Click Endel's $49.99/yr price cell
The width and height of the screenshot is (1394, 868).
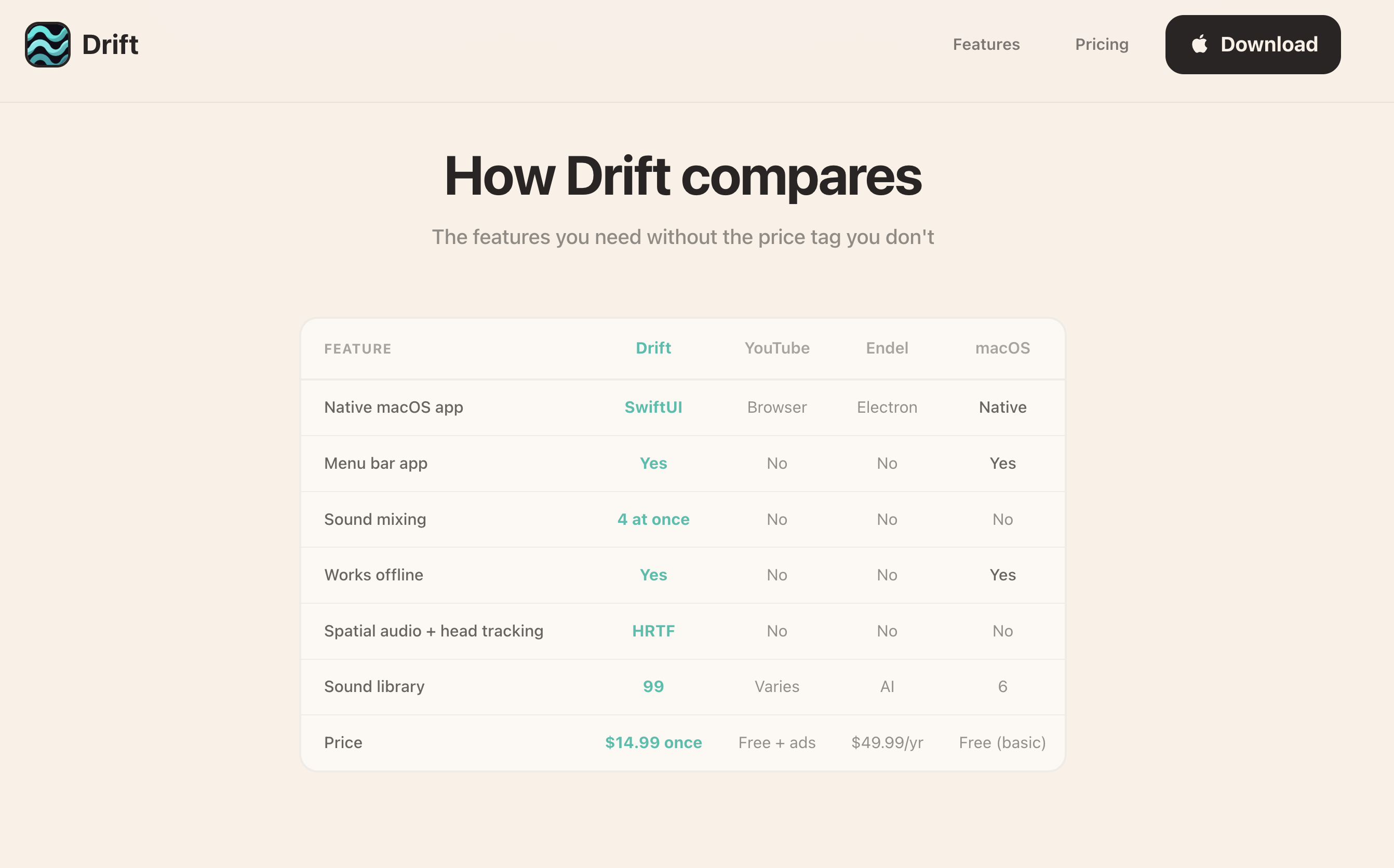coord(886,742)
